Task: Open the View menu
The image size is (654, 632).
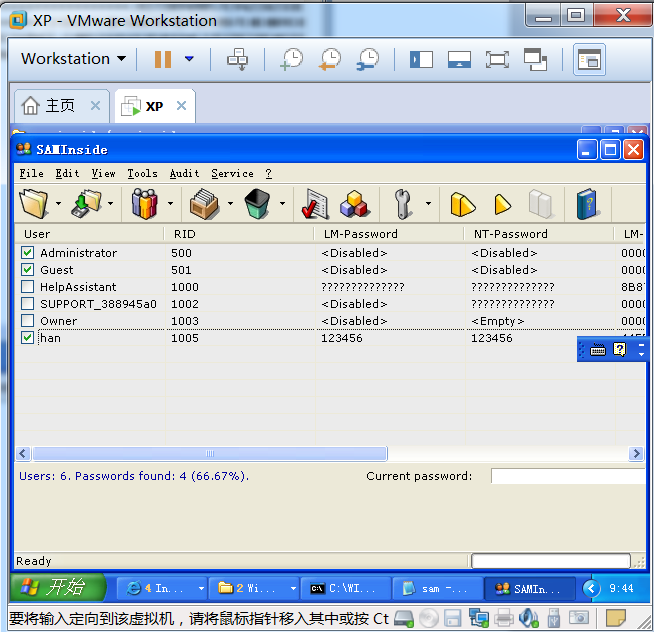Action: tap(103, 173)
